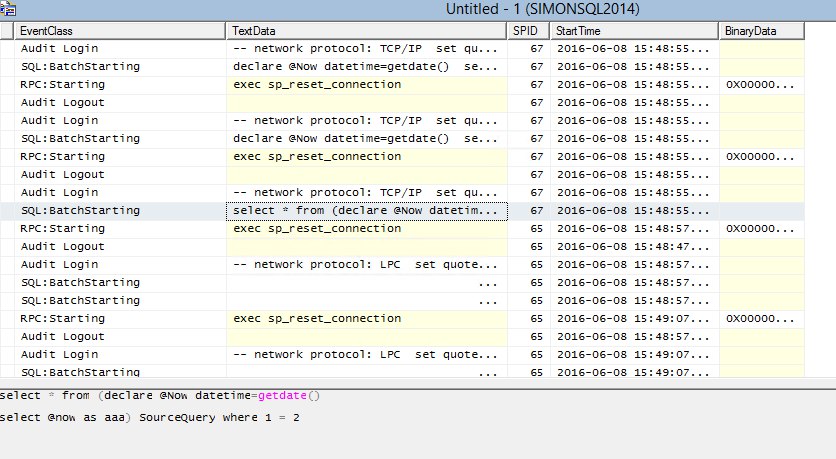Viewport: 836px width, 459px height.
Task: Click the StartTime value 15:48:47 in the Audit Logout row
Action: click(x=633, y=247)
